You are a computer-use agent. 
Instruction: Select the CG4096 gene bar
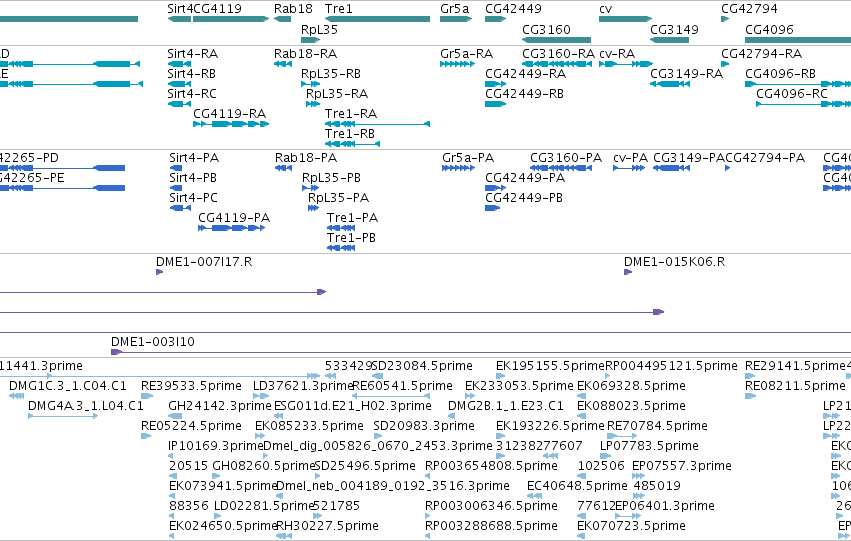[x=798, y=40]
